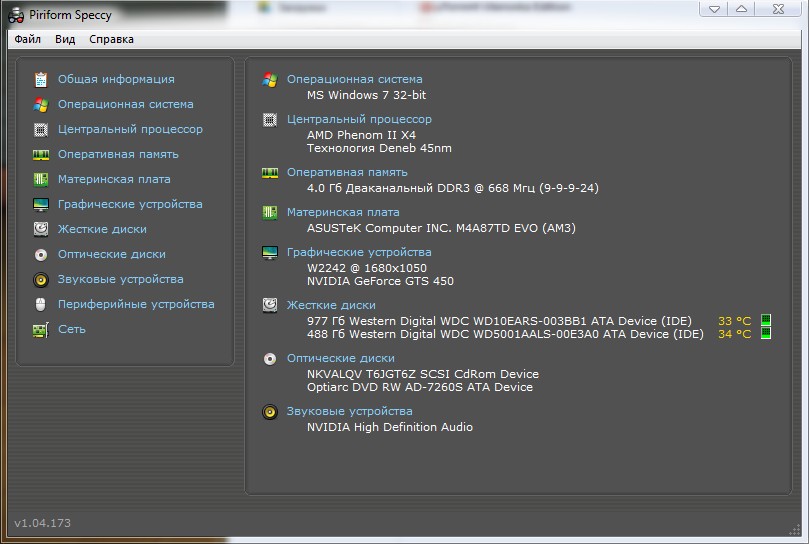Click the RAM stick icon in sidebar
This screenshot has width=809, height=544.
coord(40,154)
